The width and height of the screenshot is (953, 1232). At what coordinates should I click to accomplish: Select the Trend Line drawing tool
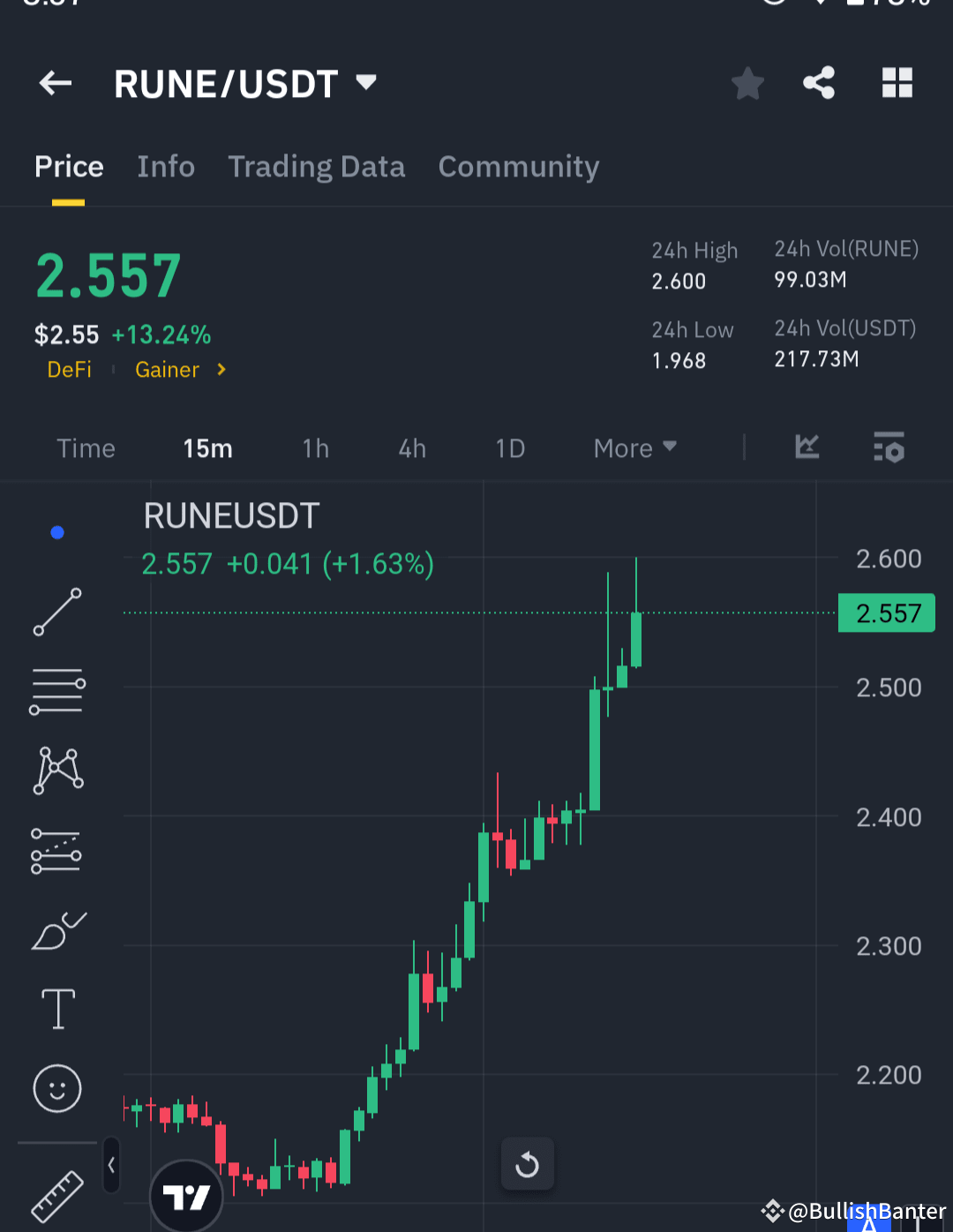56,612
